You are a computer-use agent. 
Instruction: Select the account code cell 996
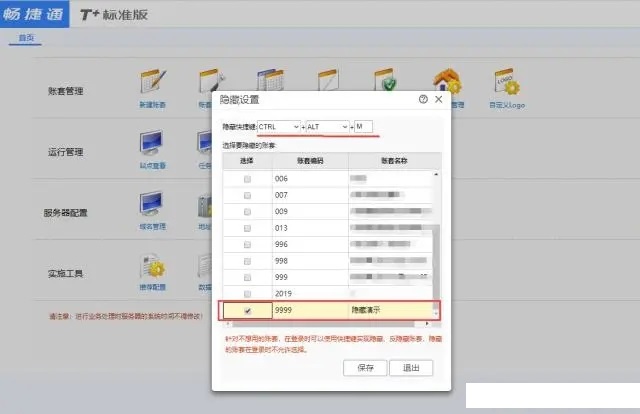click(310, 244)
